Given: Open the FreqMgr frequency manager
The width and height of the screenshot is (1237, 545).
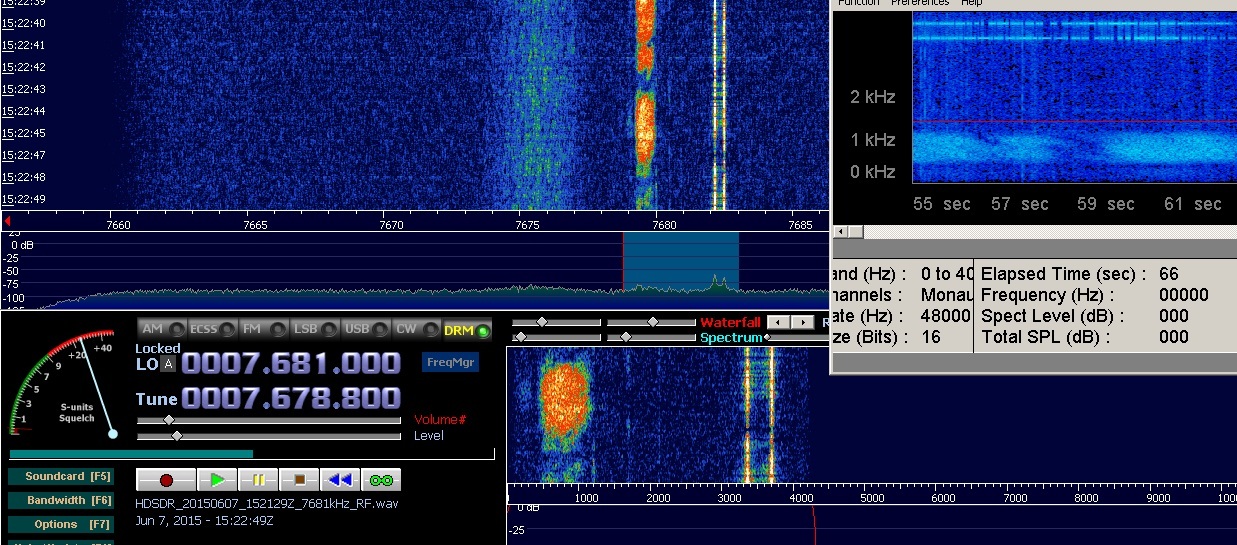Looking at the screenshot, I should (449, 362).
